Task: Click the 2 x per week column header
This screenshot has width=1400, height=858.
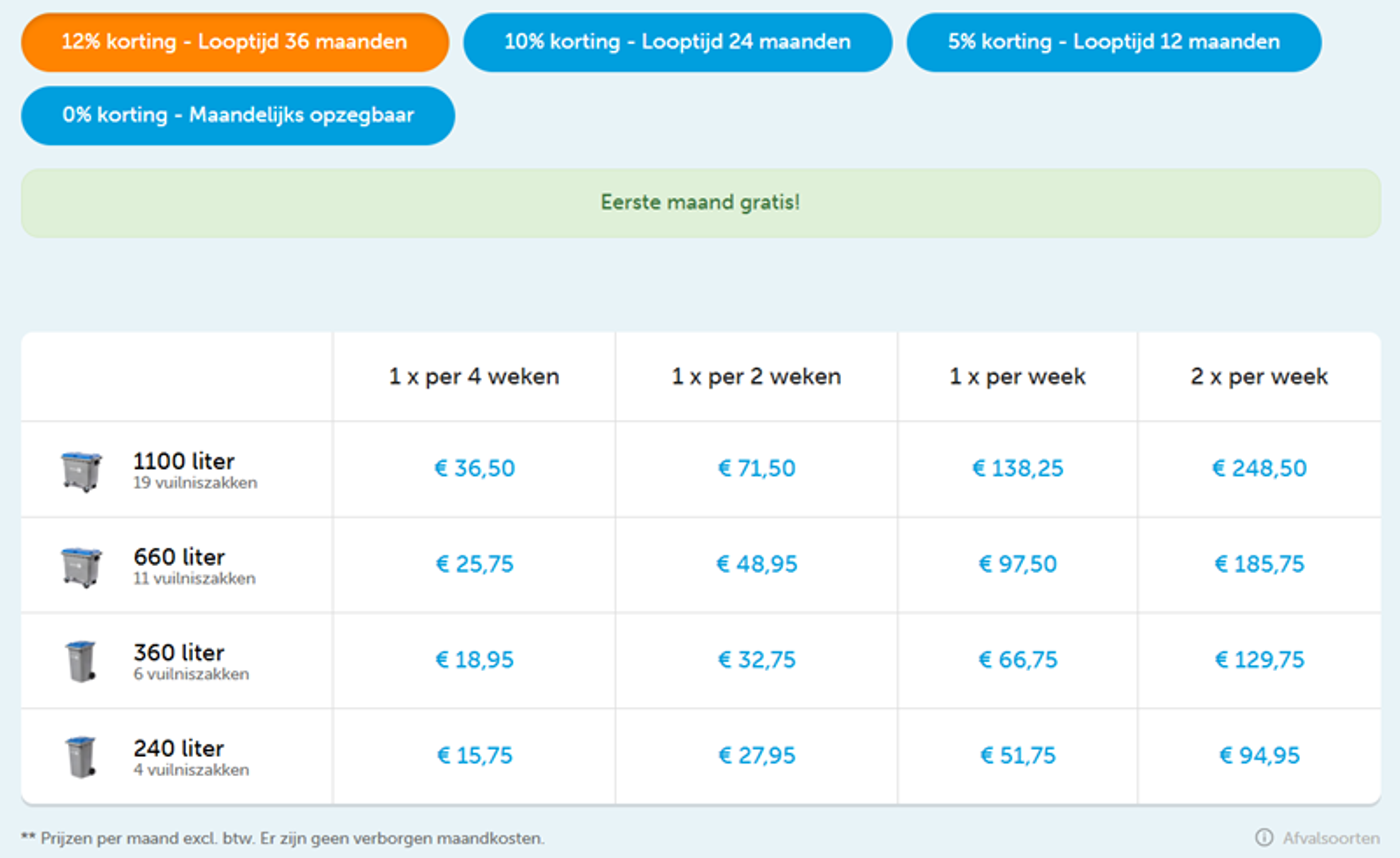Action: coord(1257,377)
